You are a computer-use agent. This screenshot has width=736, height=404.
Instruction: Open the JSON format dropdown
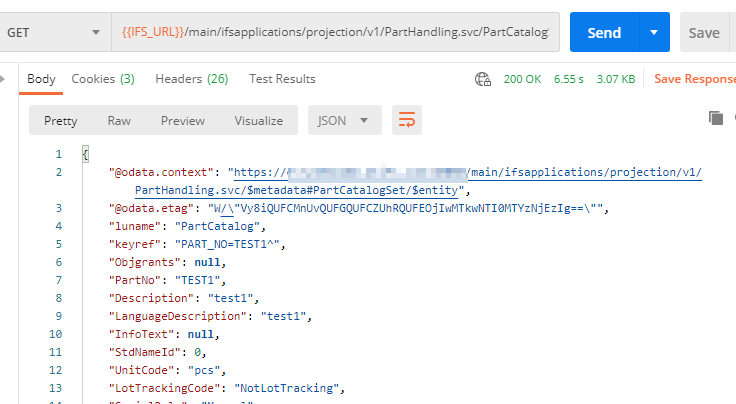(x=344, y=120)
